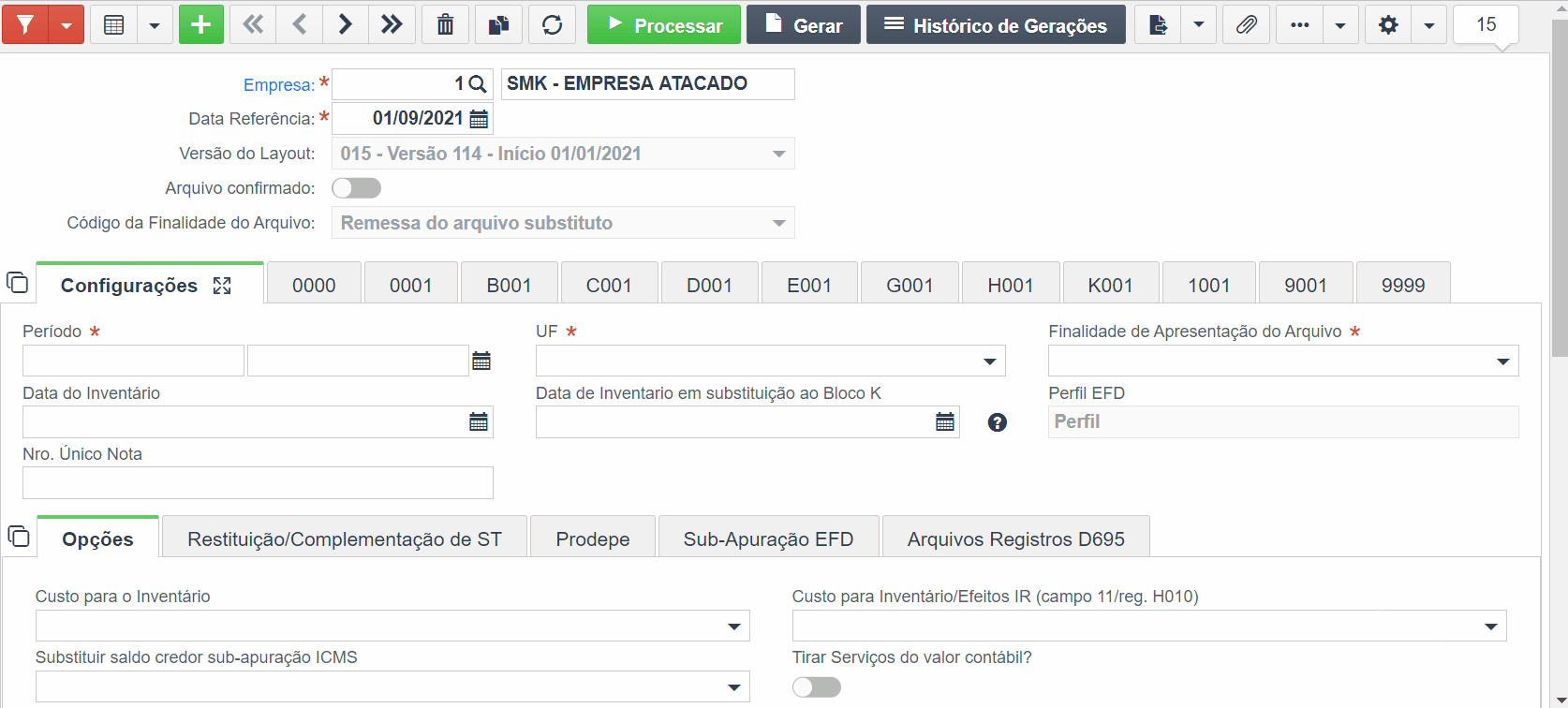The height and width of the screenshot is (708, 1568).
Task: Open Custo para o Inventário dropdown
Action: tap(392, 626)
